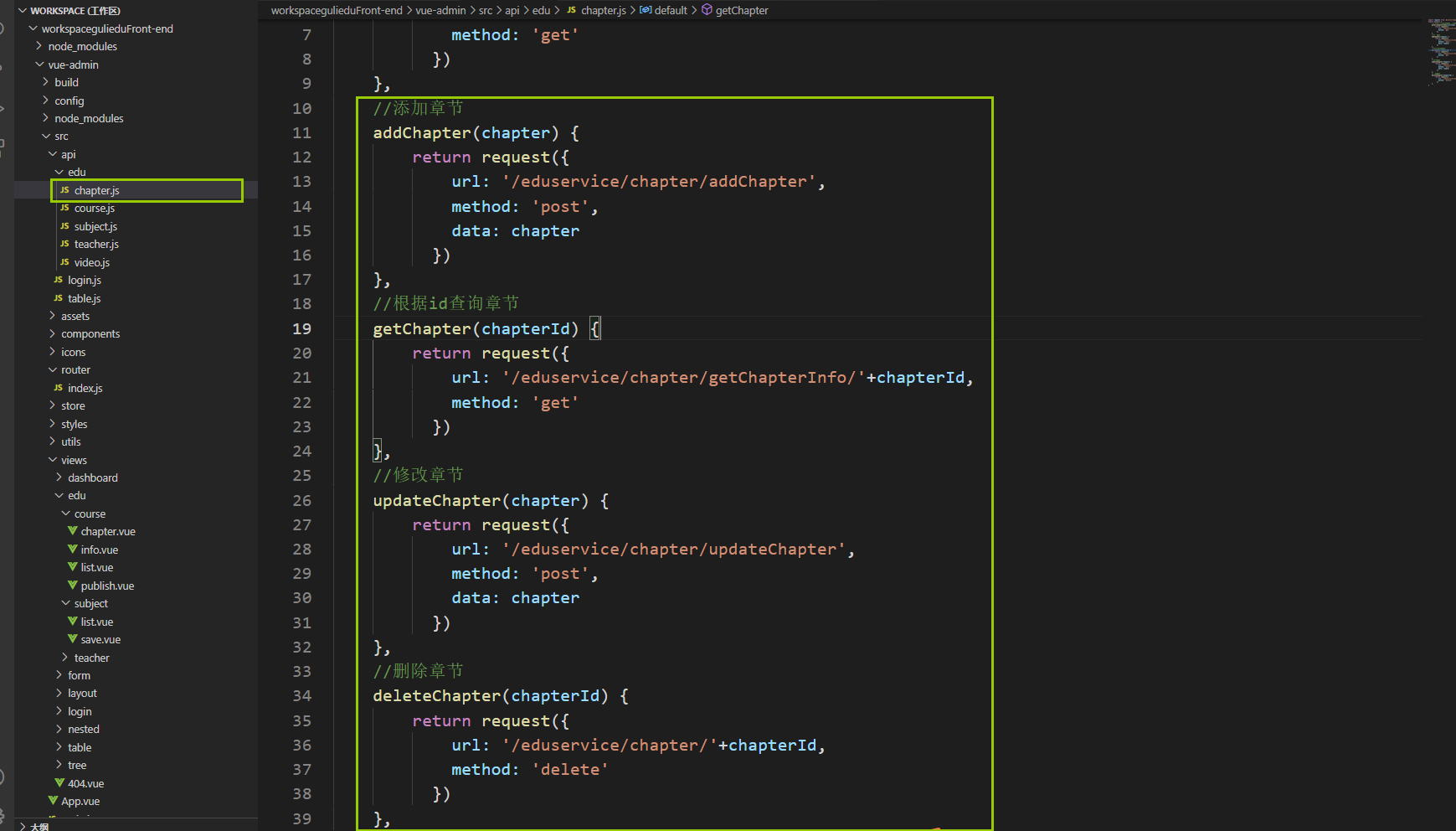Open the workspaceguliеduFront-end breadcrumb segment
This screenshot has height=831, width=1456.
(337, 10)
